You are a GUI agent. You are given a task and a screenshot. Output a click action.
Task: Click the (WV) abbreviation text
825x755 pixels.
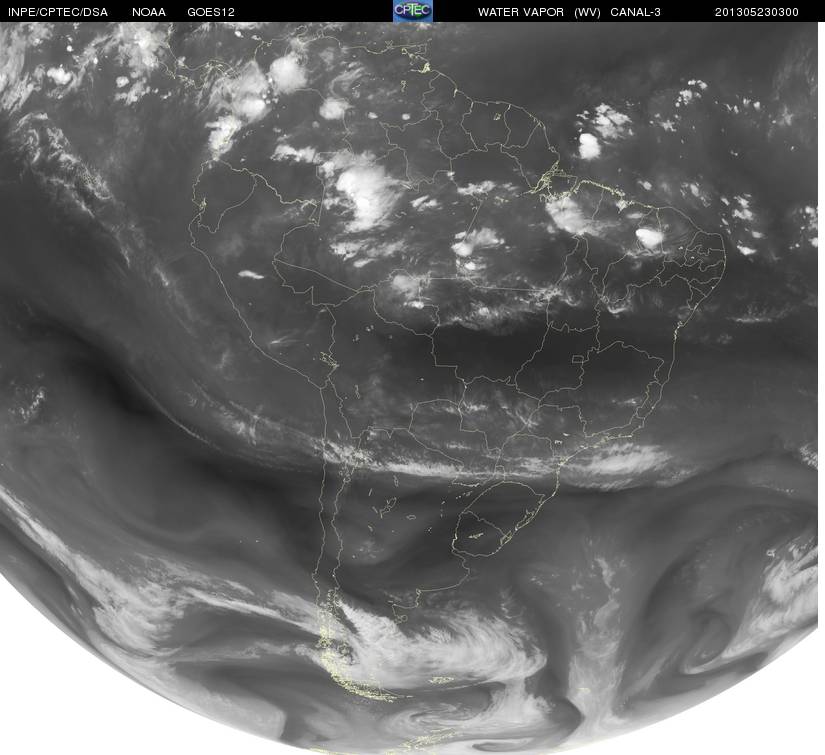(x=587, y=12)
